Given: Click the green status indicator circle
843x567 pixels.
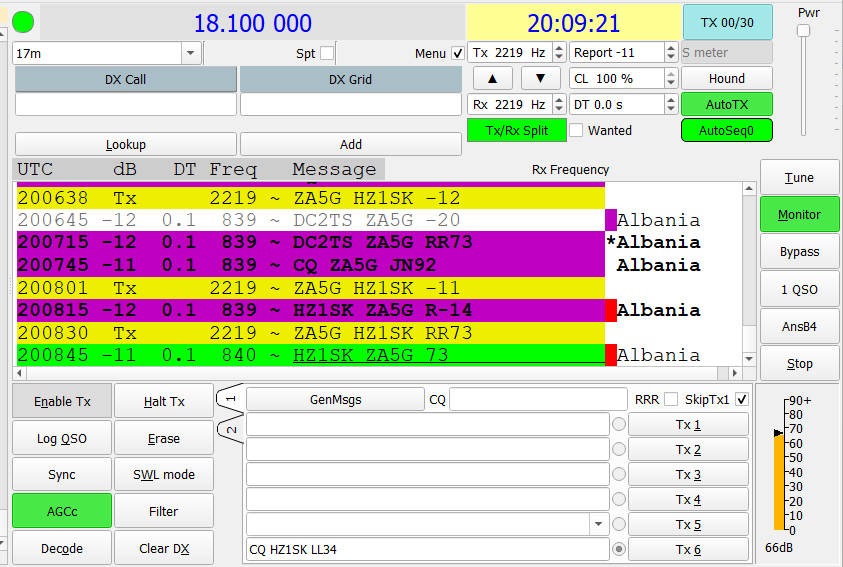Looking at the screenshot, I should click(23, 22).
